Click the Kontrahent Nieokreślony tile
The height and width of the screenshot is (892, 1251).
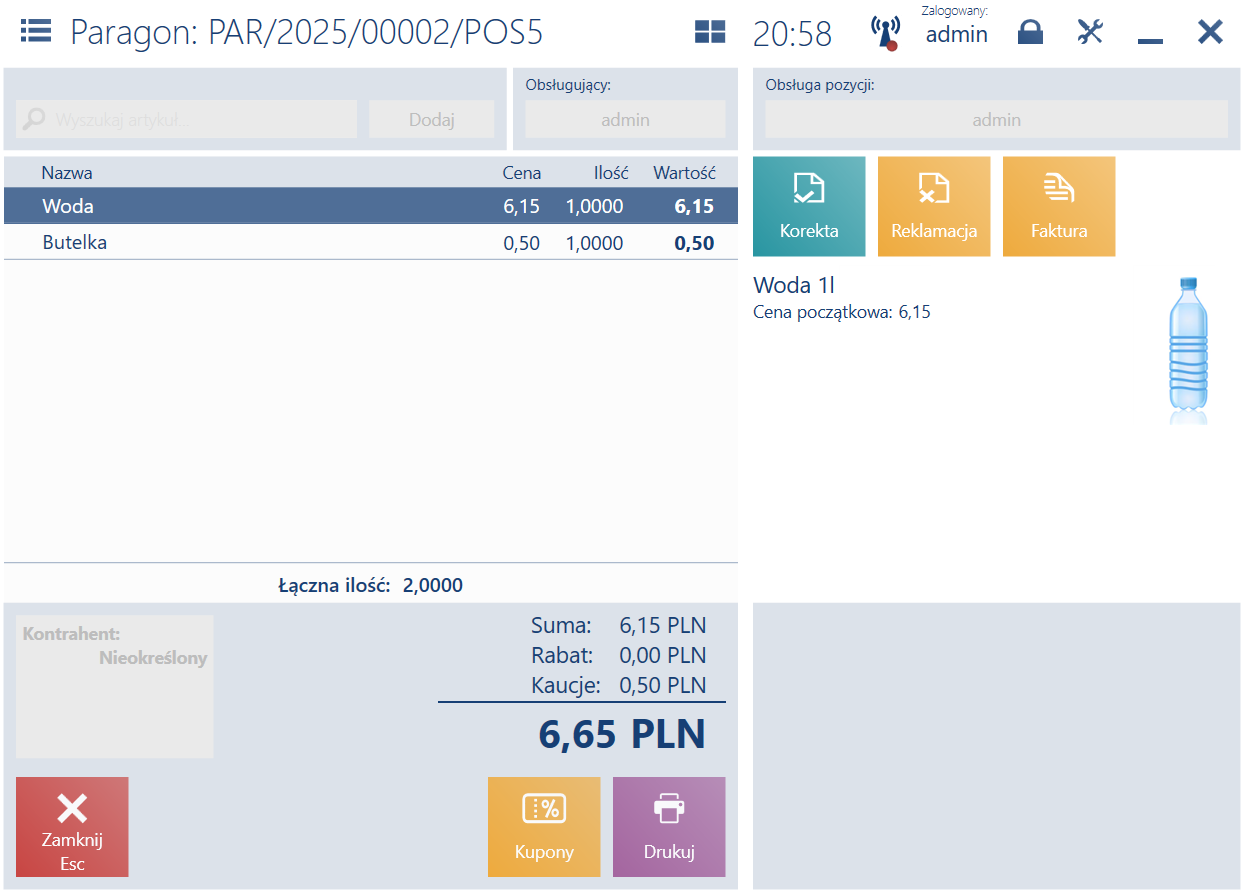pos(115,686)
